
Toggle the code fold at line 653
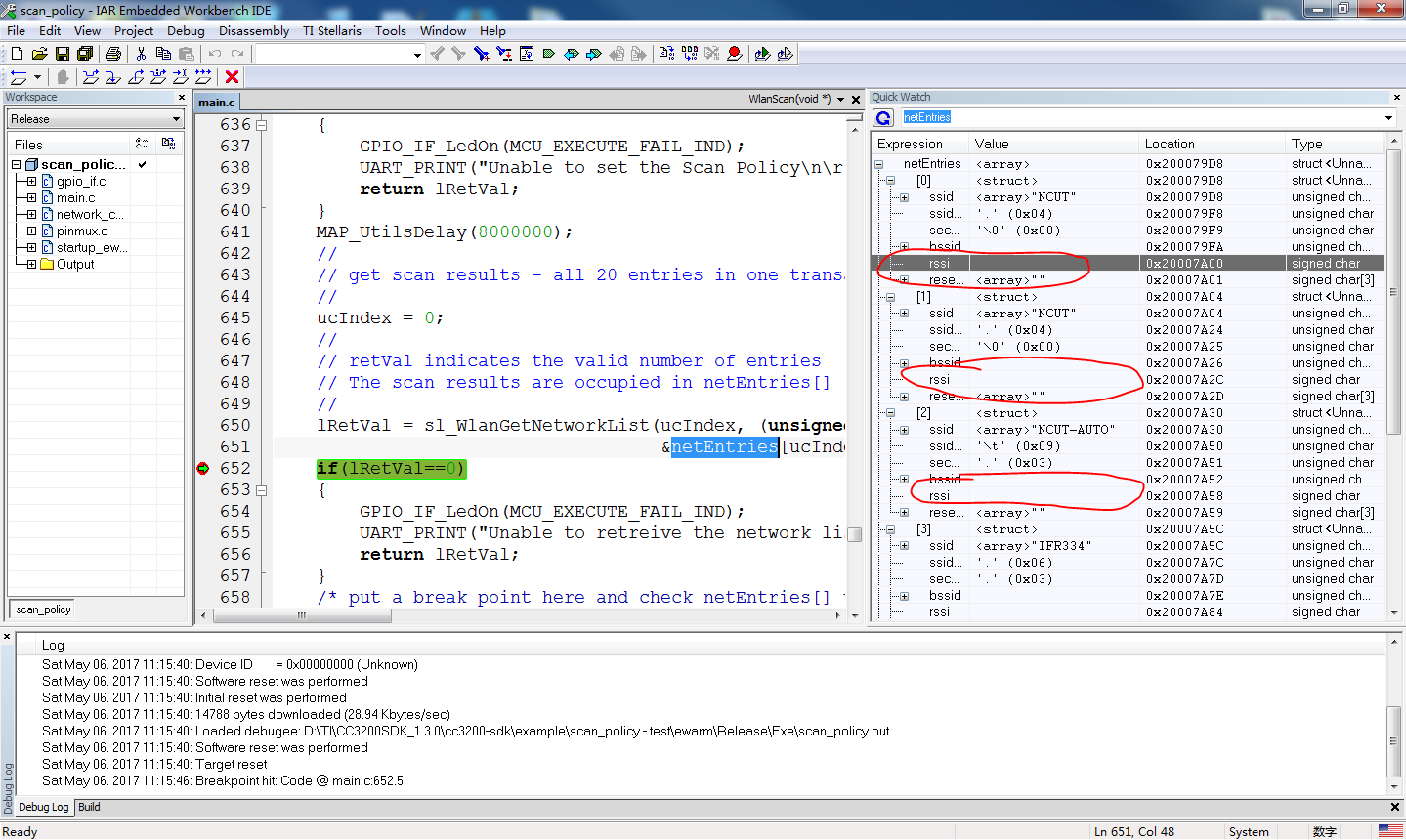[x=261, y=490]
